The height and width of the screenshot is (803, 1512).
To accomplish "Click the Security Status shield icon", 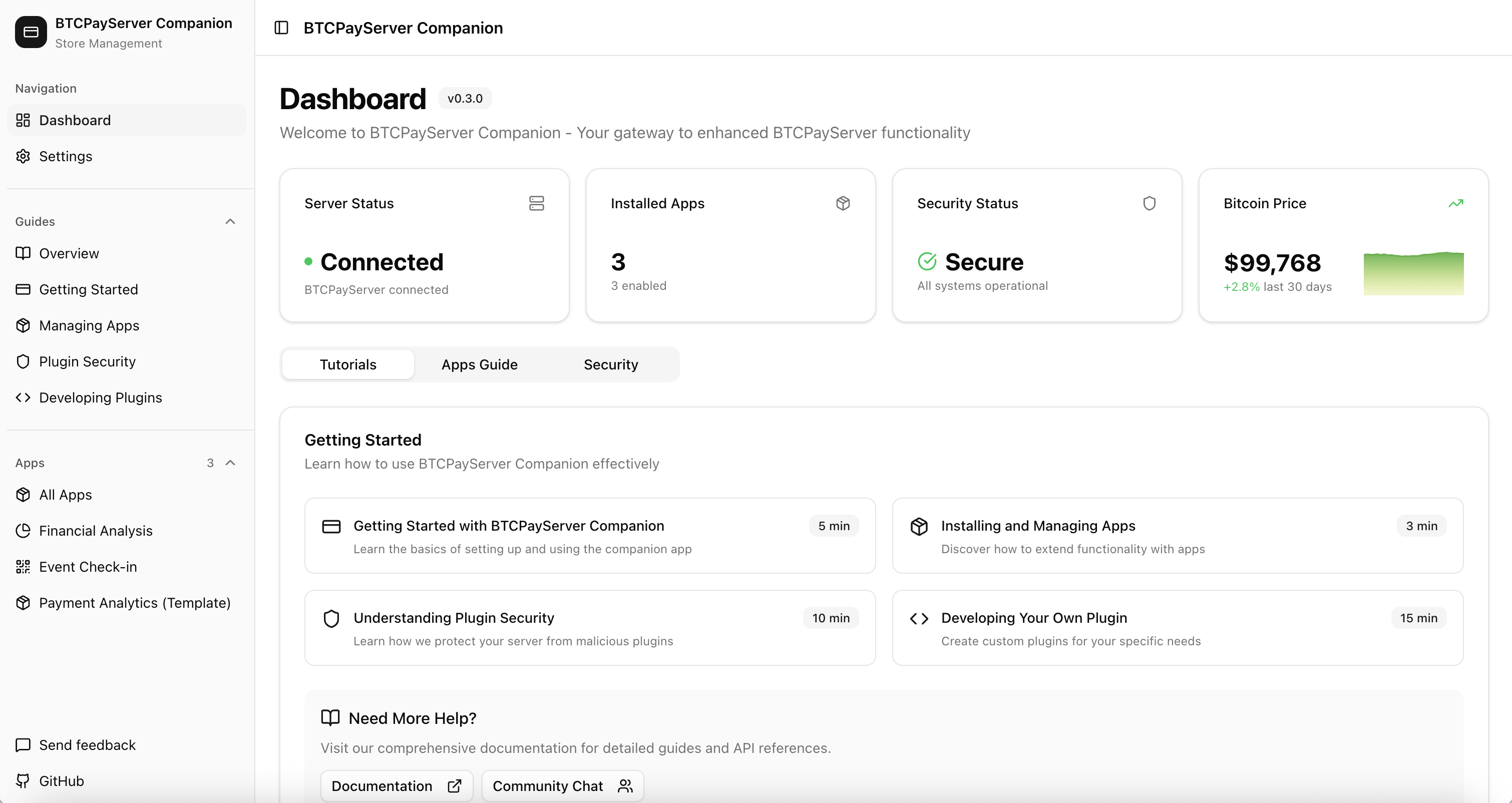I will 1149,203.
